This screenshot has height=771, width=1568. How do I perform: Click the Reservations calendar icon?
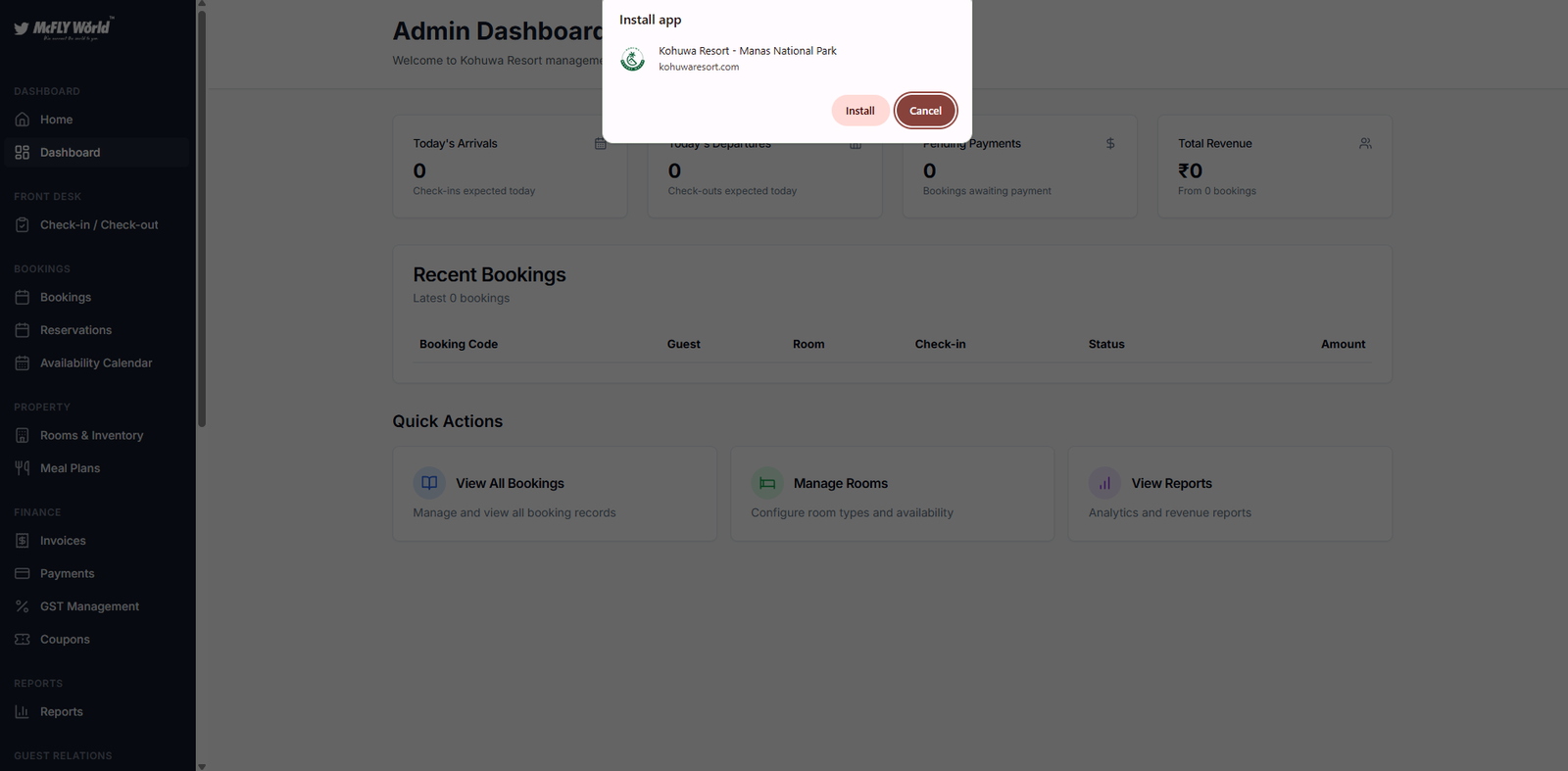23,330
